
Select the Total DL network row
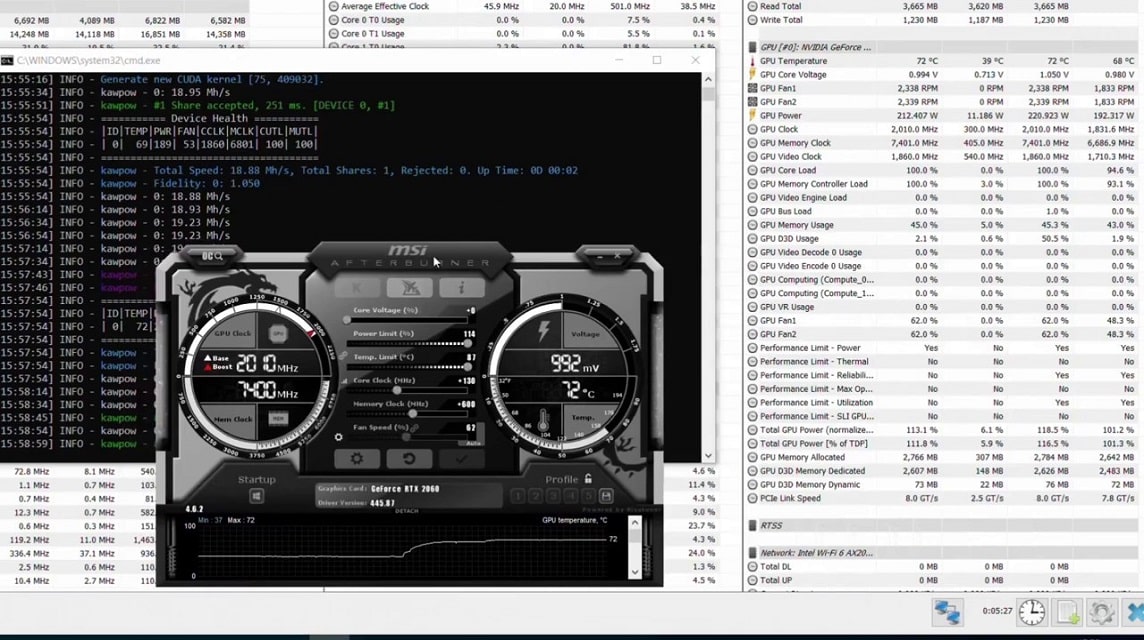[x=943, y=566]
